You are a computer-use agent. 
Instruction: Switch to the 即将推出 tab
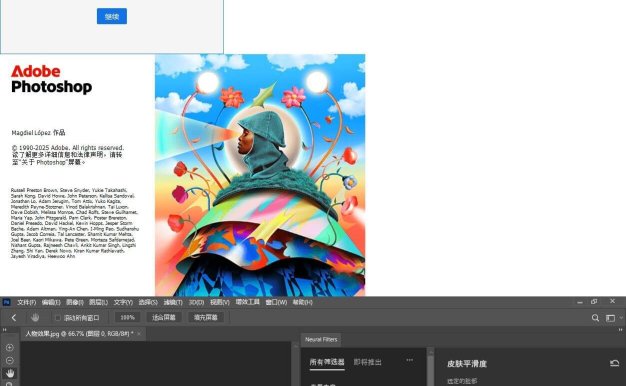coord(368,362)
